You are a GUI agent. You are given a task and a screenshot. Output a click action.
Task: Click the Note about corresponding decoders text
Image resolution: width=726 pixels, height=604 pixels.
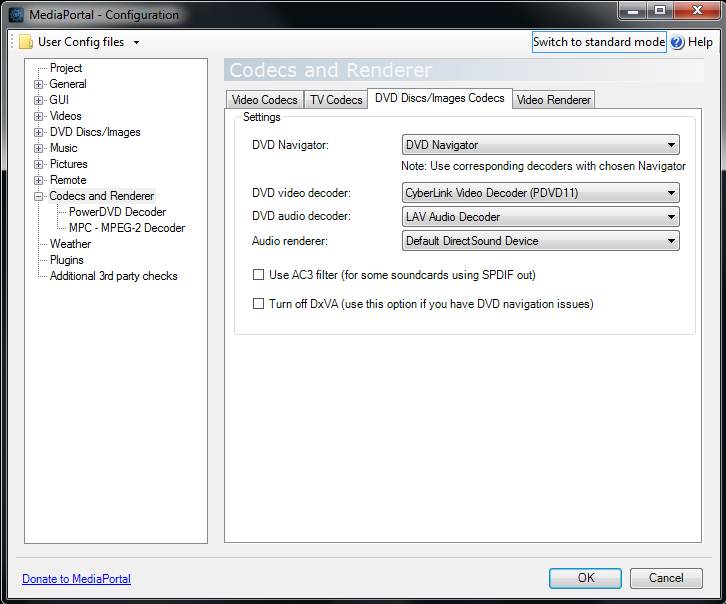click(544, 166)
